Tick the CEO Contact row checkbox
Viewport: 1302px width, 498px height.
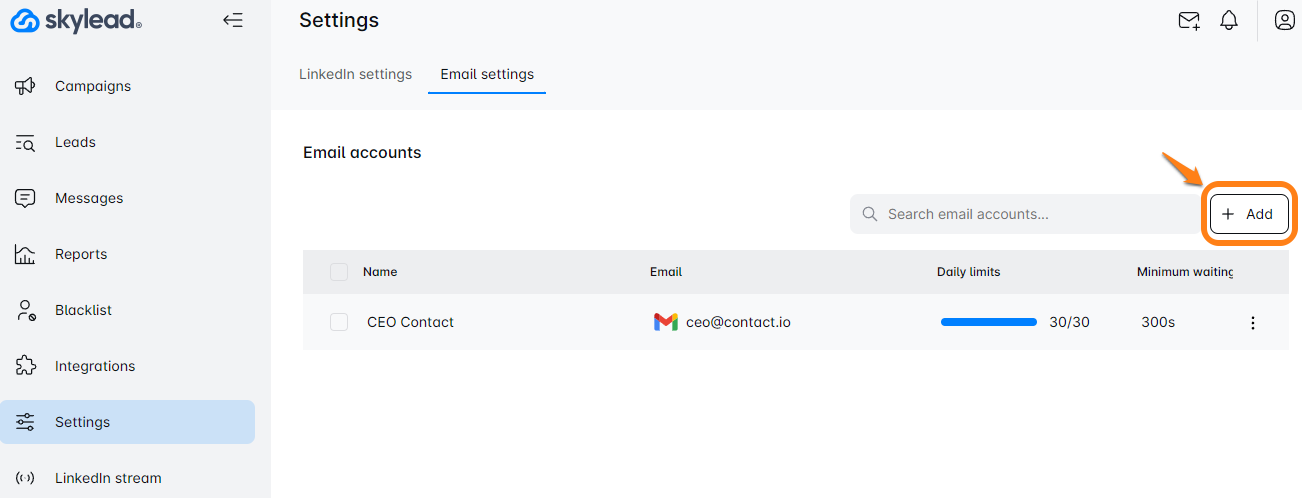click(339, 322)
